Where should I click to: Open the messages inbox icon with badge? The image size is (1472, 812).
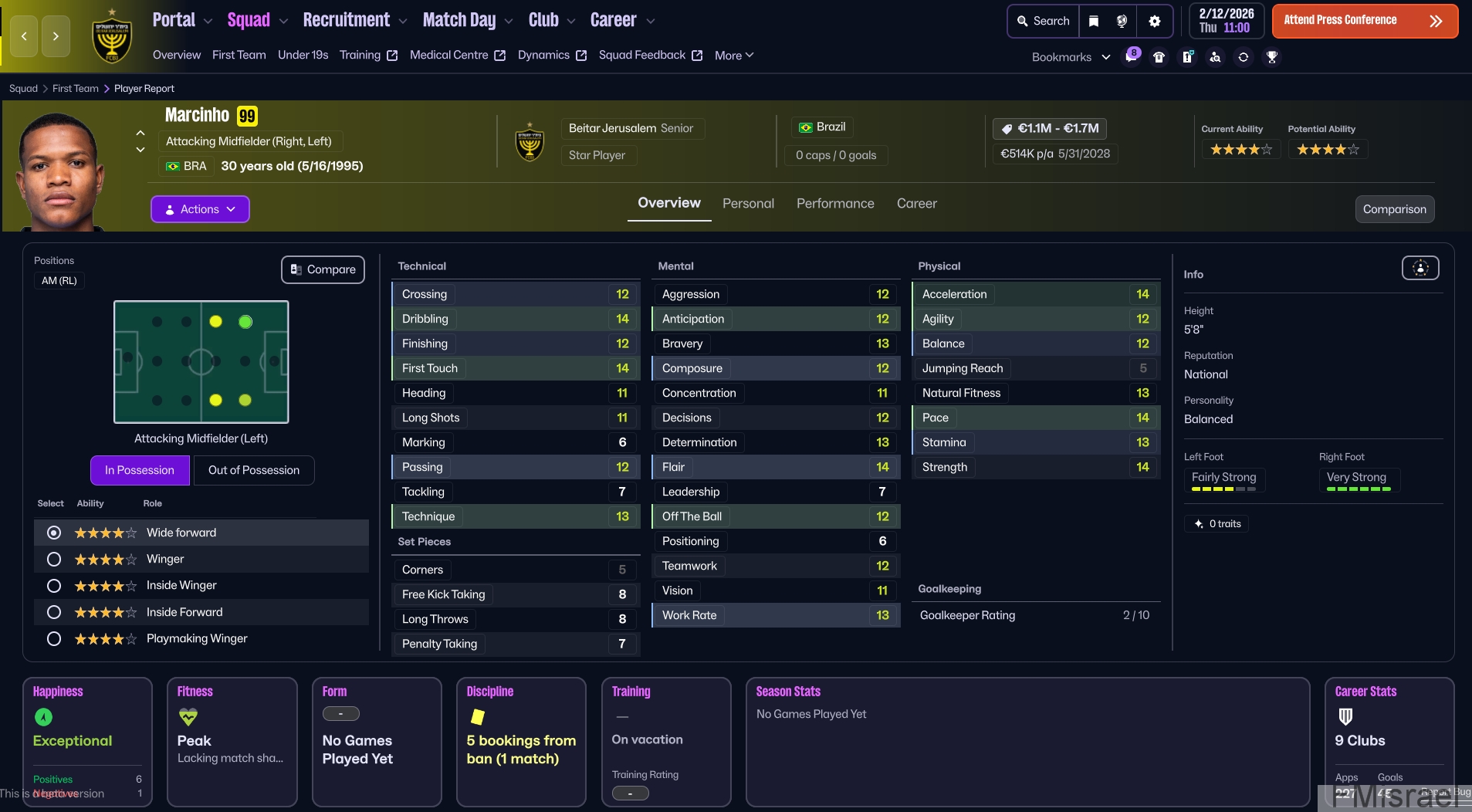(x=1131, y=57)
